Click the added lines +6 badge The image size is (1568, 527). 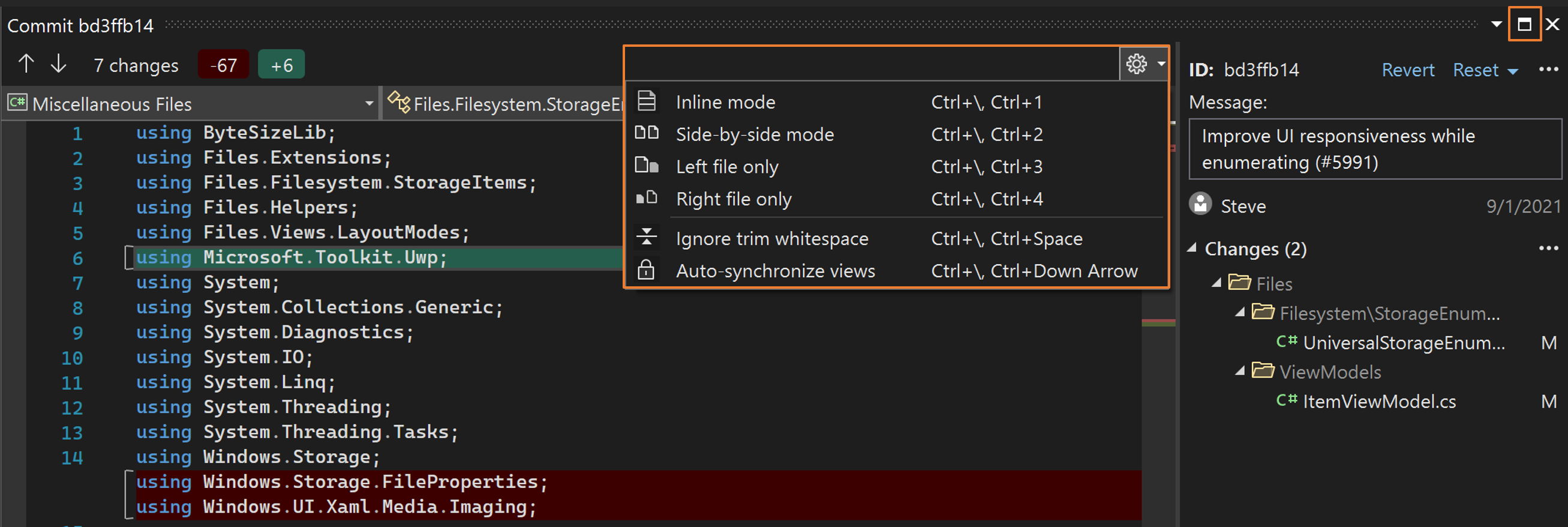pos(281,65)
